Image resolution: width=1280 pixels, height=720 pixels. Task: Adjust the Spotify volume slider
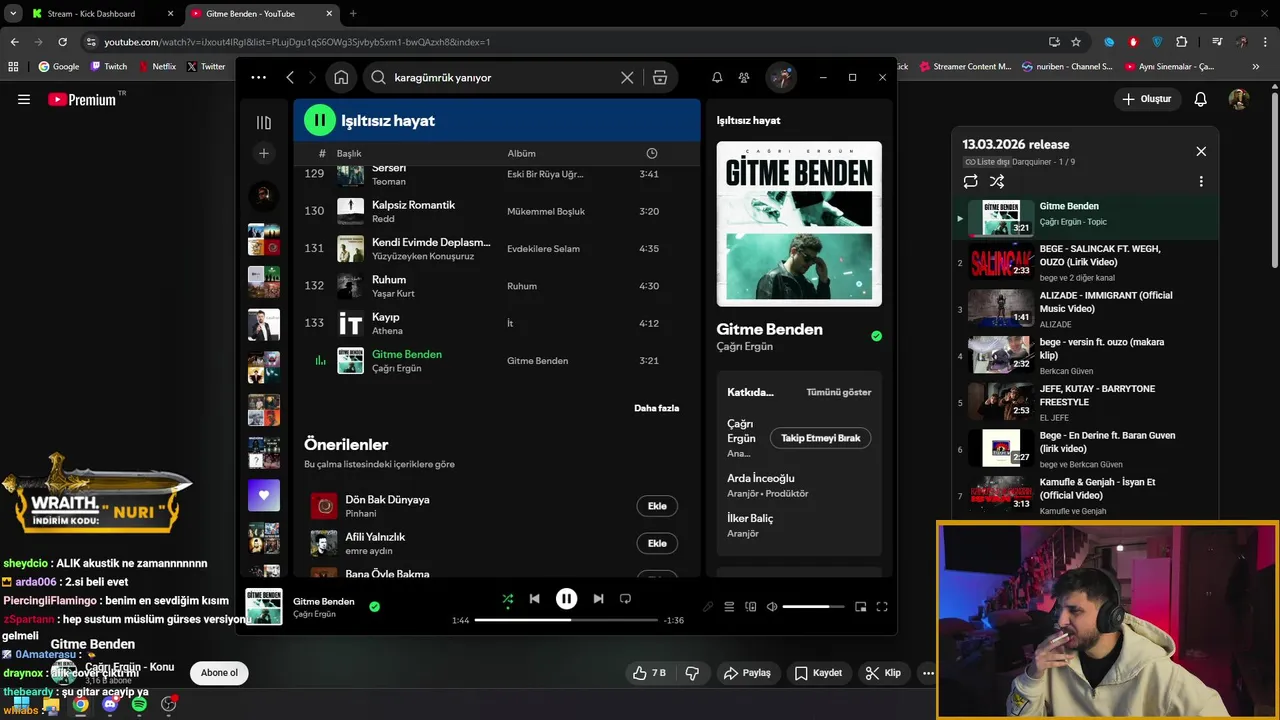[x=813, y=607]
